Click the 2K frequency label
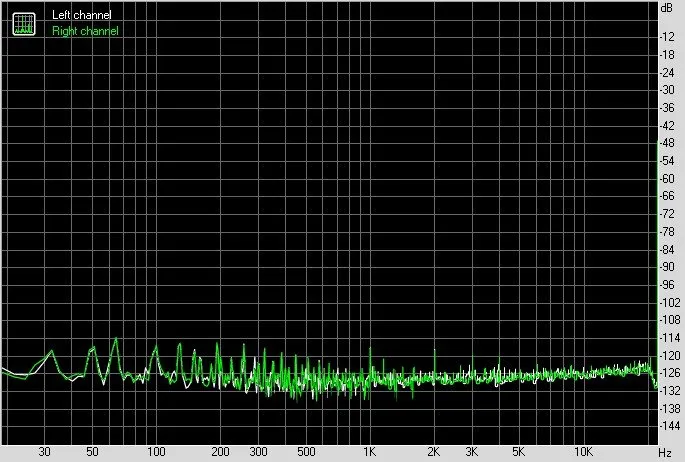Viewport: 685px width, 462px height. [x=433, y=452]
